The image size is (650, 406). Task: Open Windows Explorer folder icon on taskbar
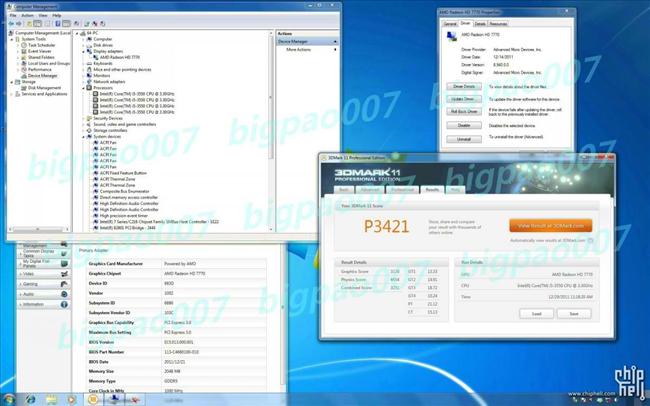[x=51, y=400]
